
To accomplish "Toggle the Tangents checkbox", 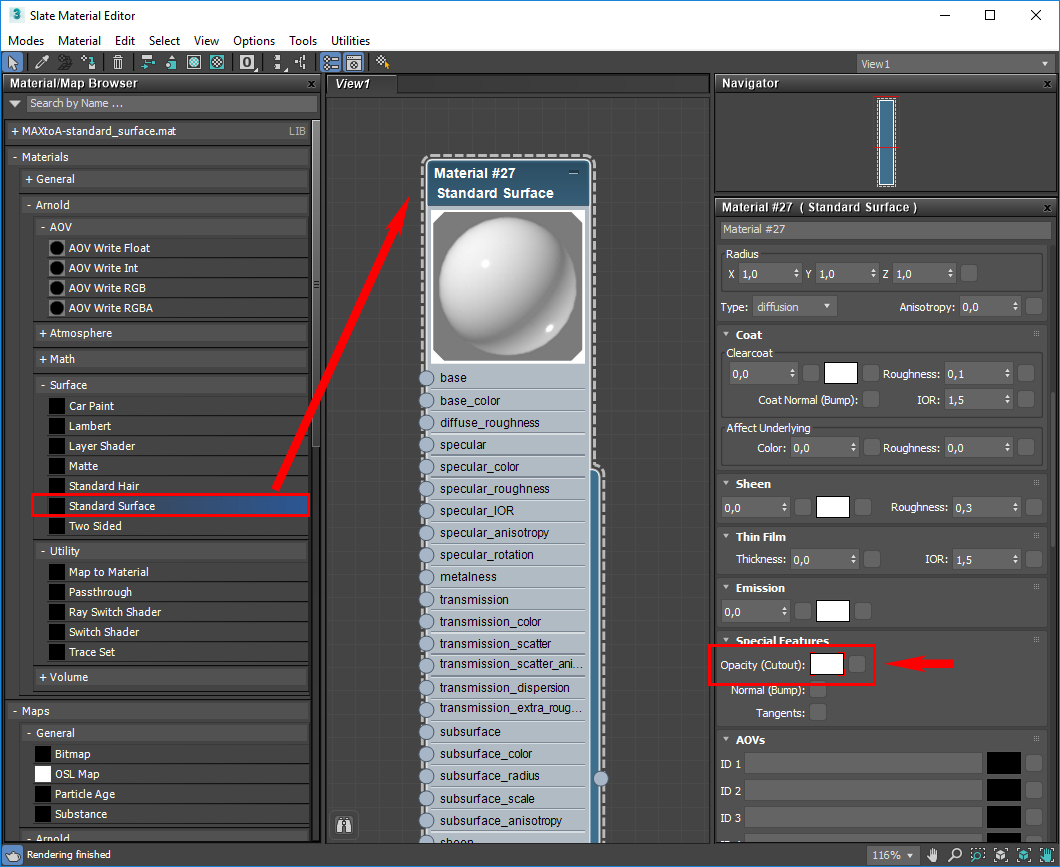I will pyautogui.click(x=818, y=713).
